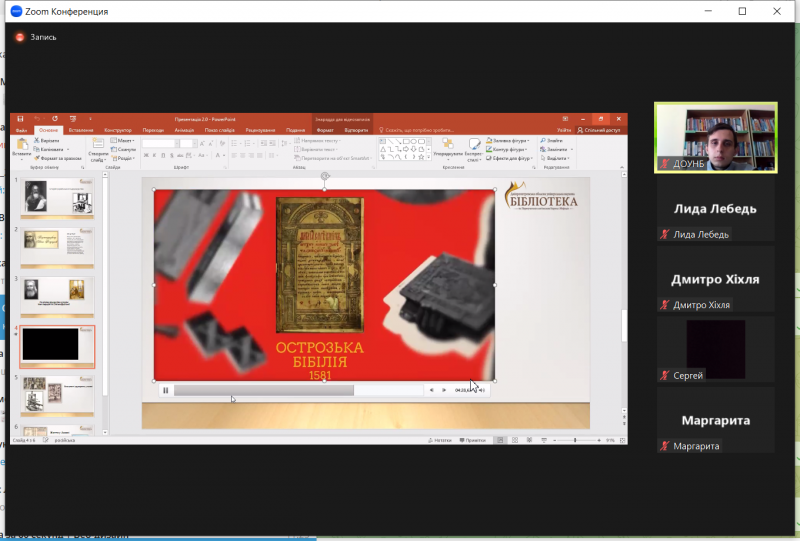Open the Відтворити video tools tab
Screen dimensions: 800x541
(356, 130)
